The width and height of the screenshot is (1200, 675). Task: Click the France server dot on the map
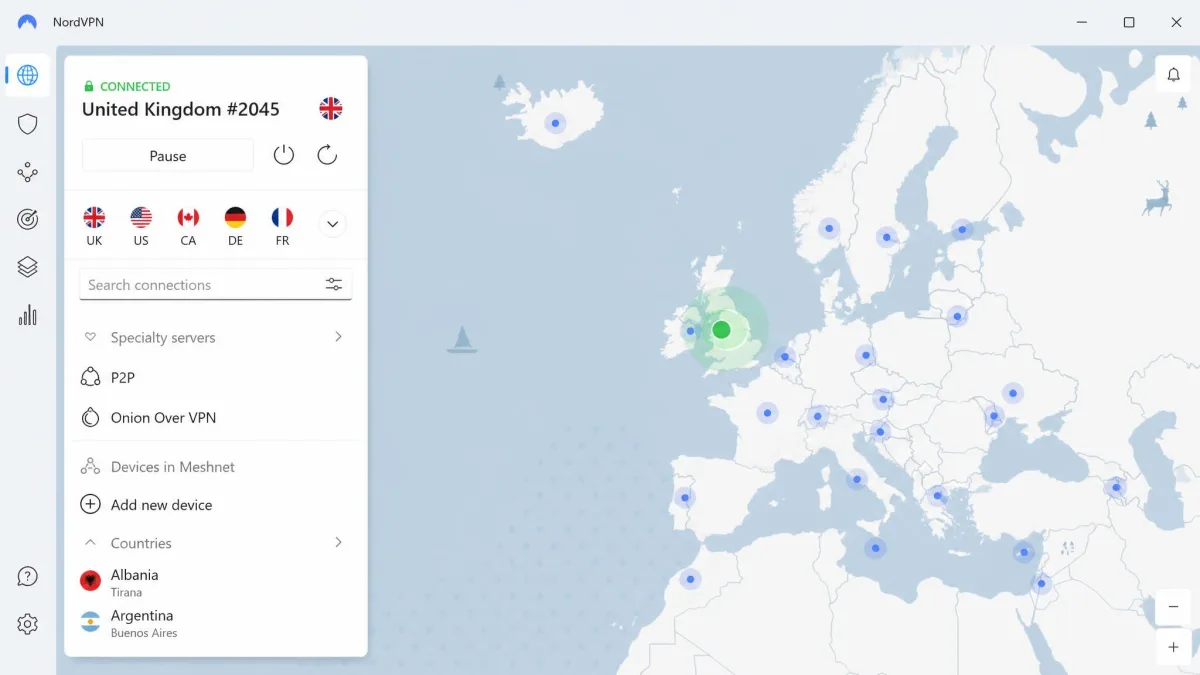tap(767, 412)
